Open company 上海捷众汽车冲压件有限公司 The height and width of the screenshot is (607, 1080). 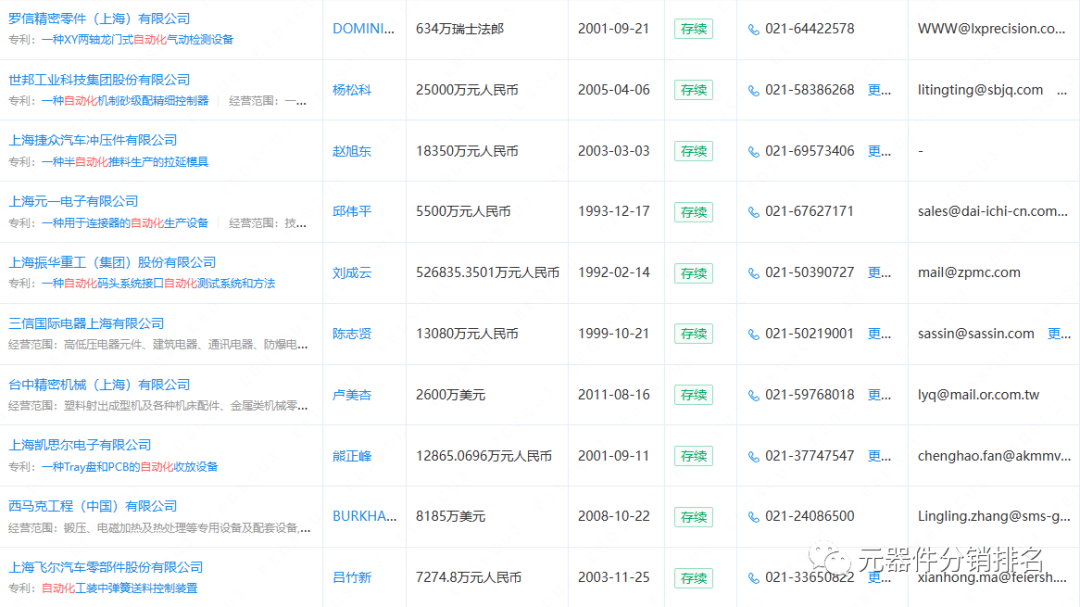pyautogui.click(x=93, y=140)
